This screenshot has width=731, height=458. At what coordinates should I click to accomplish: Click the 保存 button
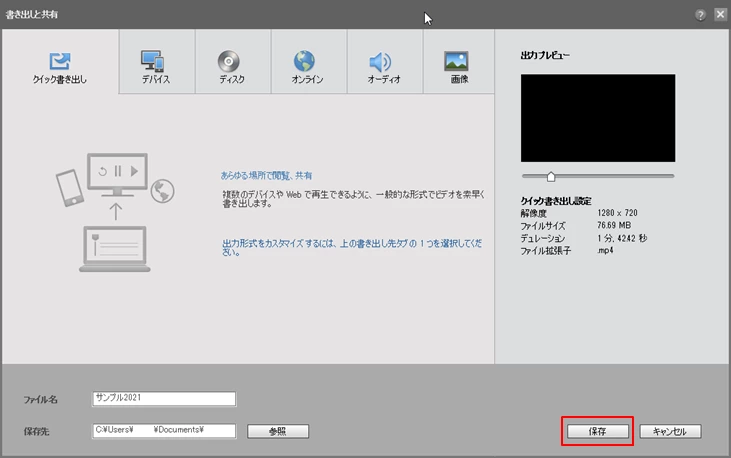(597, 431)
